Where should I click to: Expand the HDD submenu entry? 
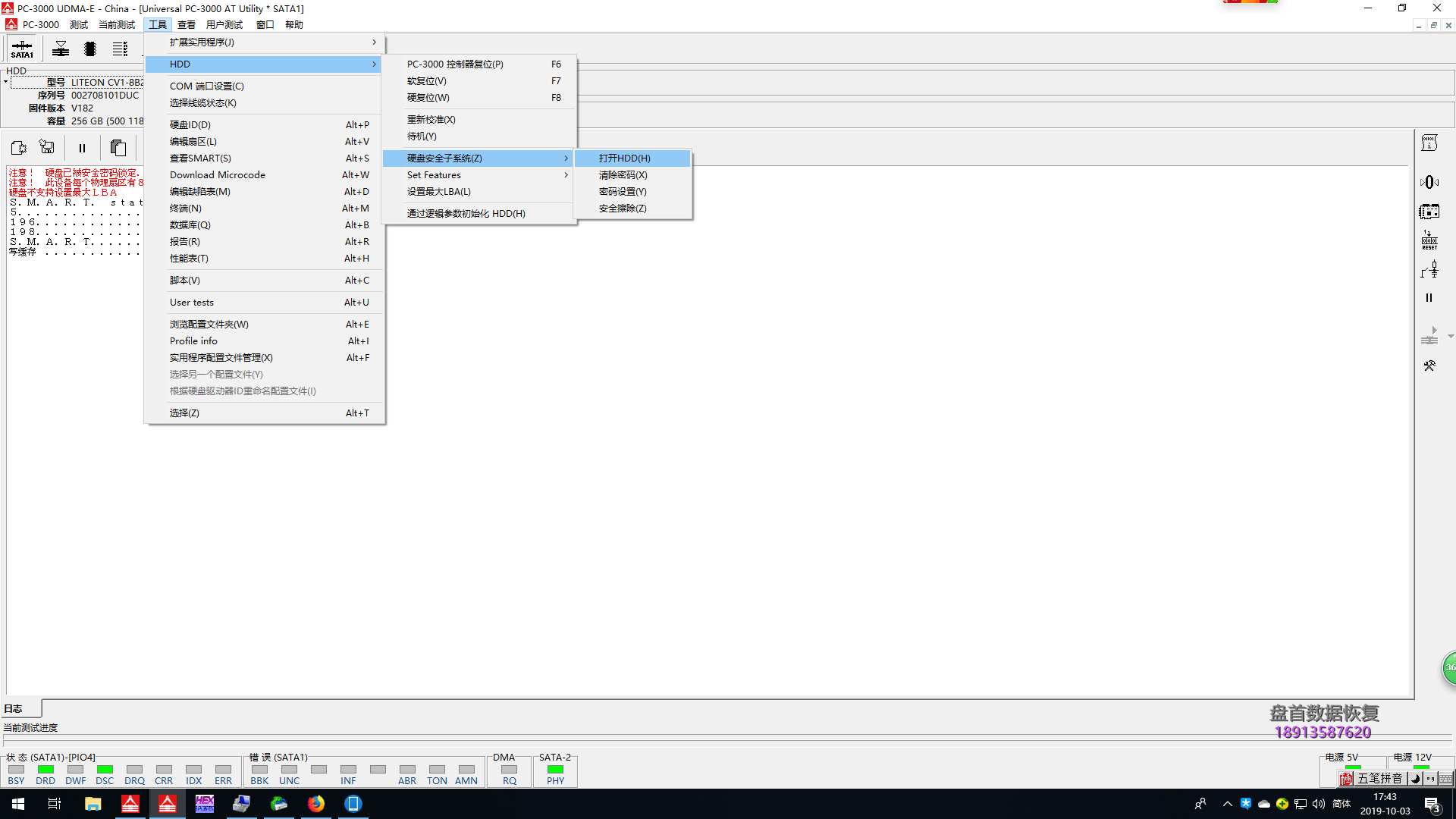tap(264, 64)
